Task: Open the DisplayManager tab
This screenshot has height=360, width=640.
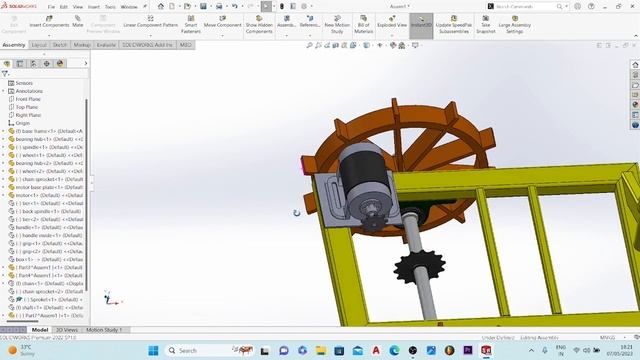Action: point(60,64)
